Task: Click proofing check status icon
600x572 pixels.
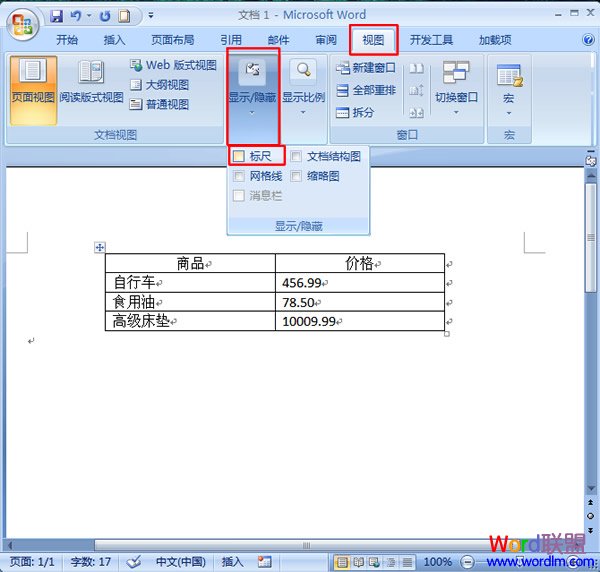Action: point(134,562)
